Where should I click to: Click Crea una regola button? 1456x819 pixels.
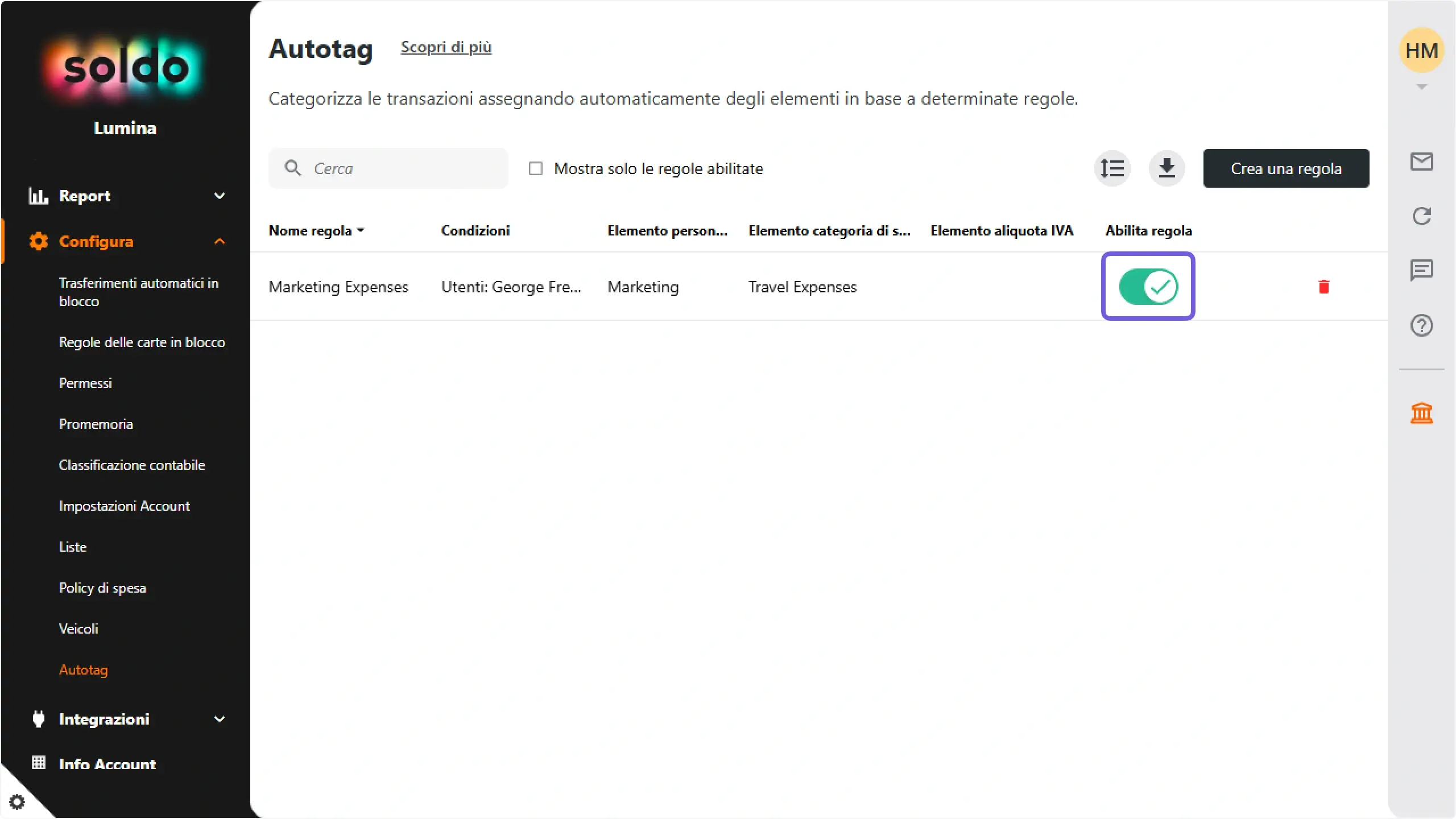tap(1286, 168)
